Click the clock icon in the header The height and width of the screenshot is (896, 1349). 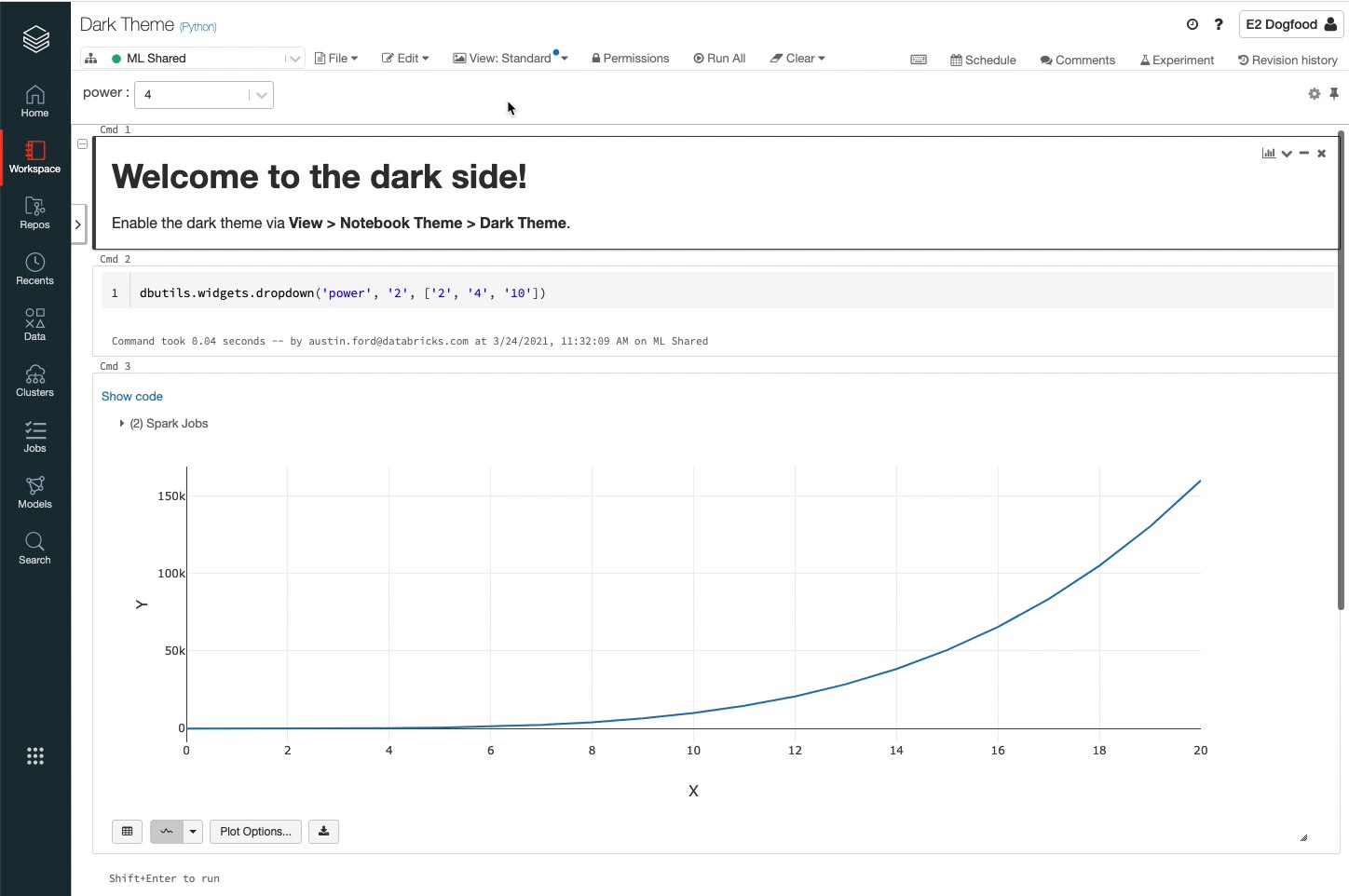(x=1192, y=24)
